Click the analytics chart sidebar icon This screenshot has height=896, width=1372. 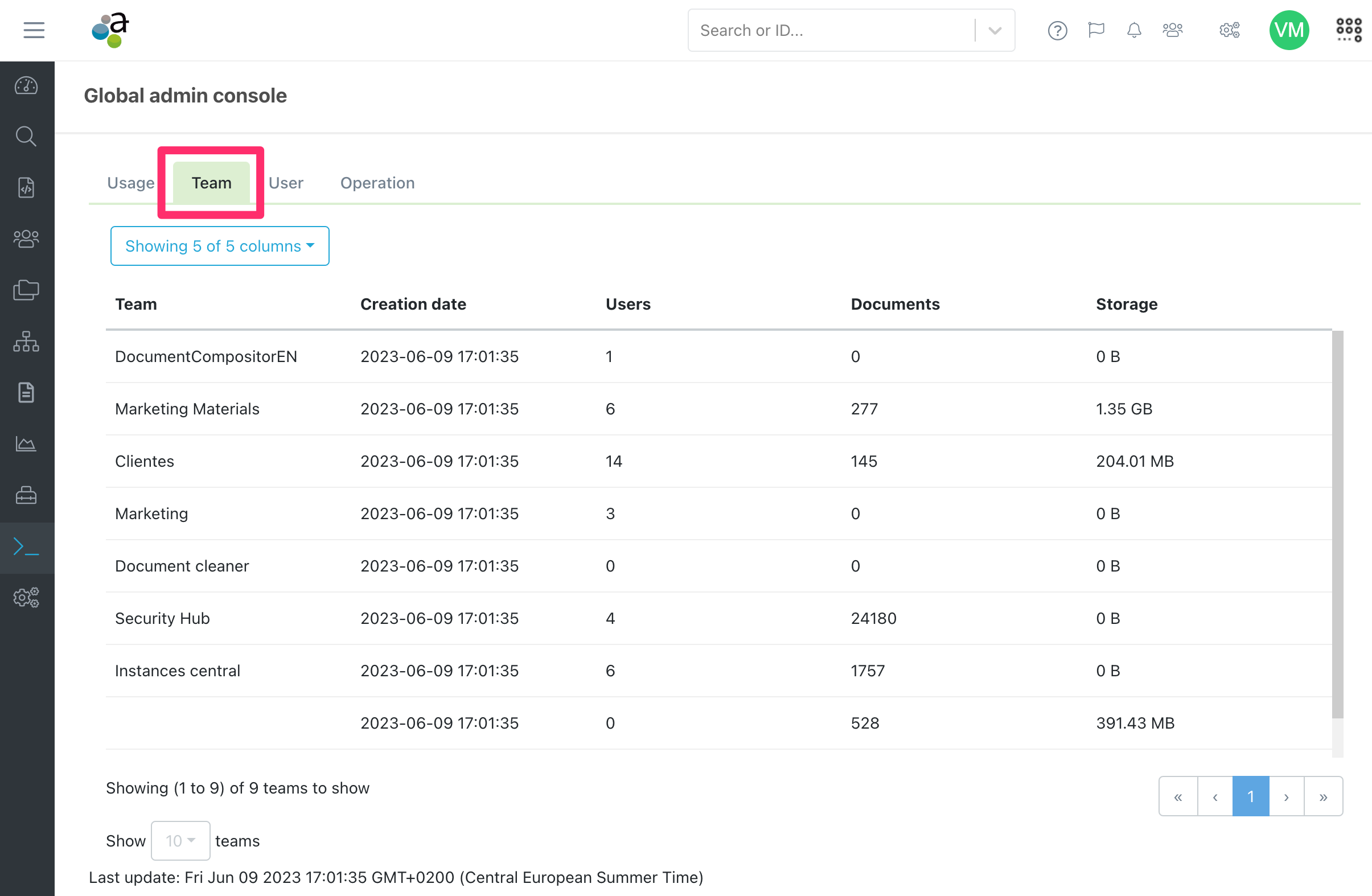tap(27, 444)
